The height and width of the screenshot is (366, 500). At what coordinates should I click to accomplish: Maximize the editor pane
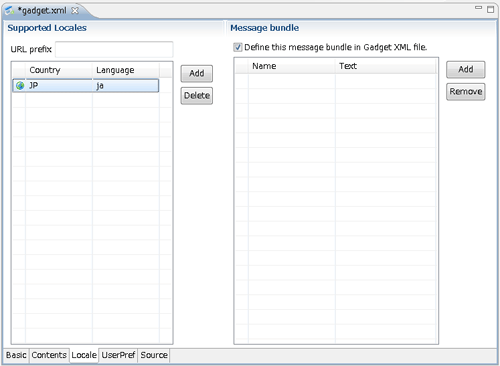tap(490, 9)
